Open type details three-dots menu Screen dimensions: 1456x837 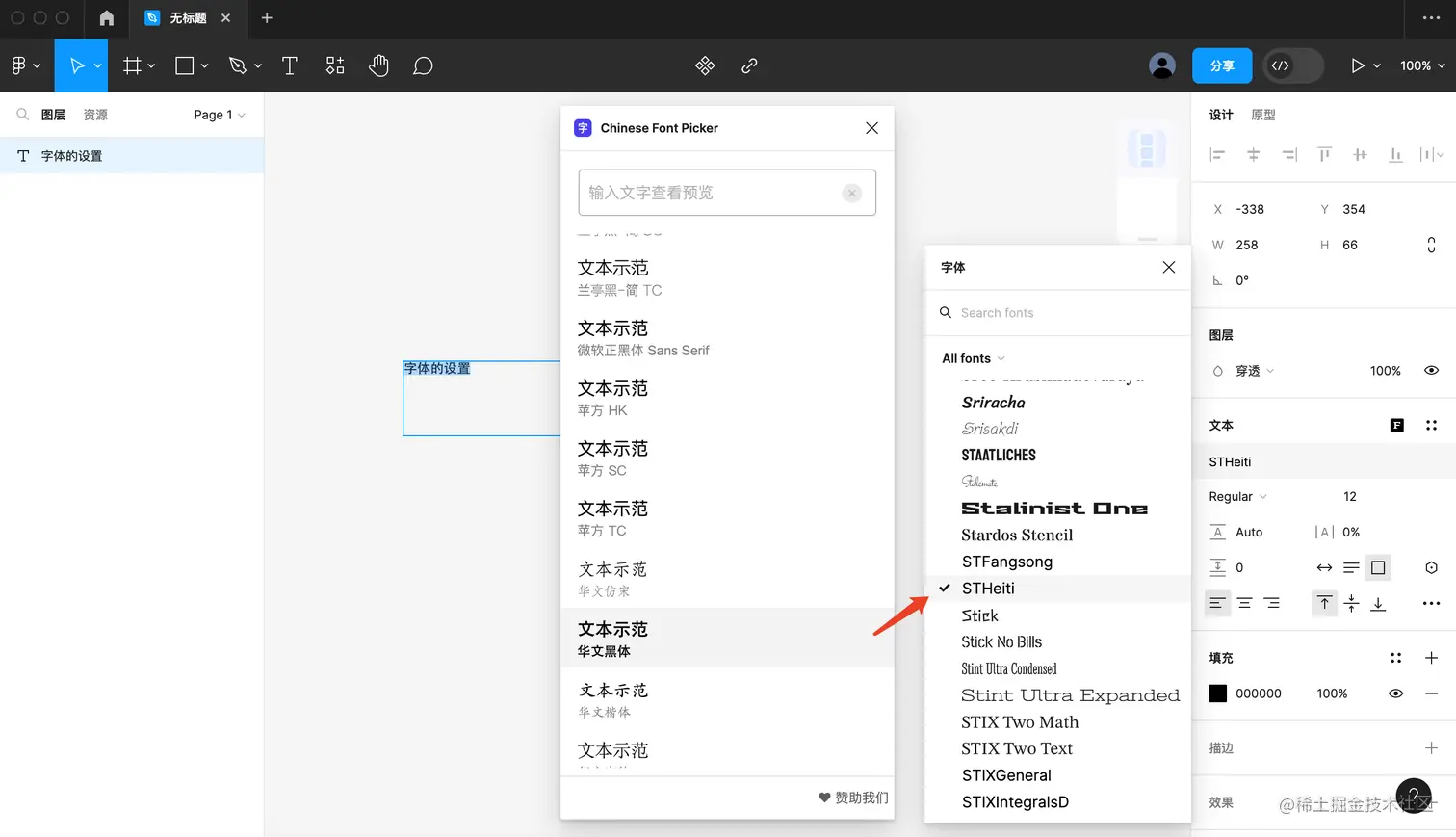(x=1431, y=603)
